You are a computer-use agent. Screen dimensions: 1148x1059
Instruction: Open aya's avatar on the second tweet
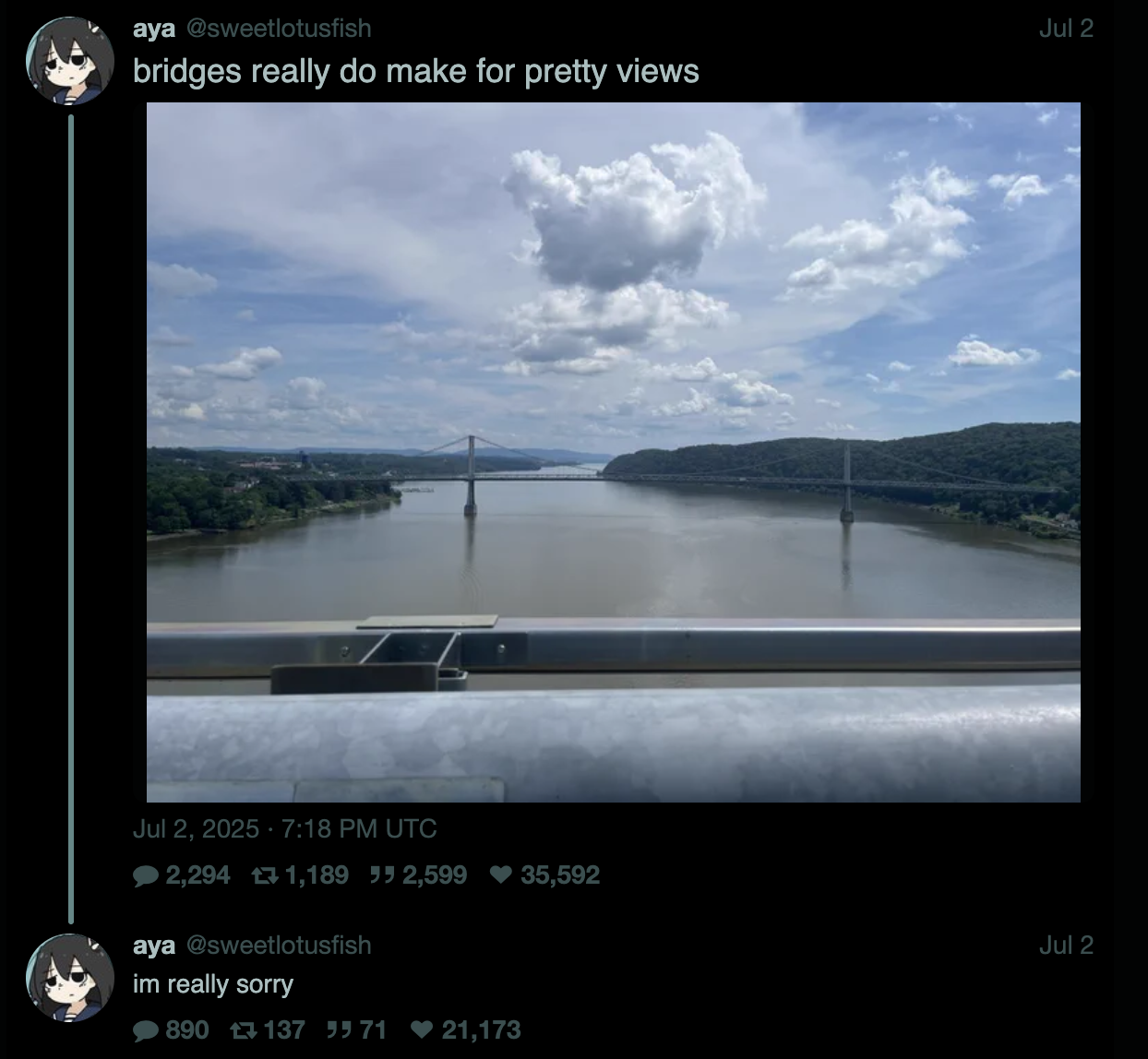70,978
